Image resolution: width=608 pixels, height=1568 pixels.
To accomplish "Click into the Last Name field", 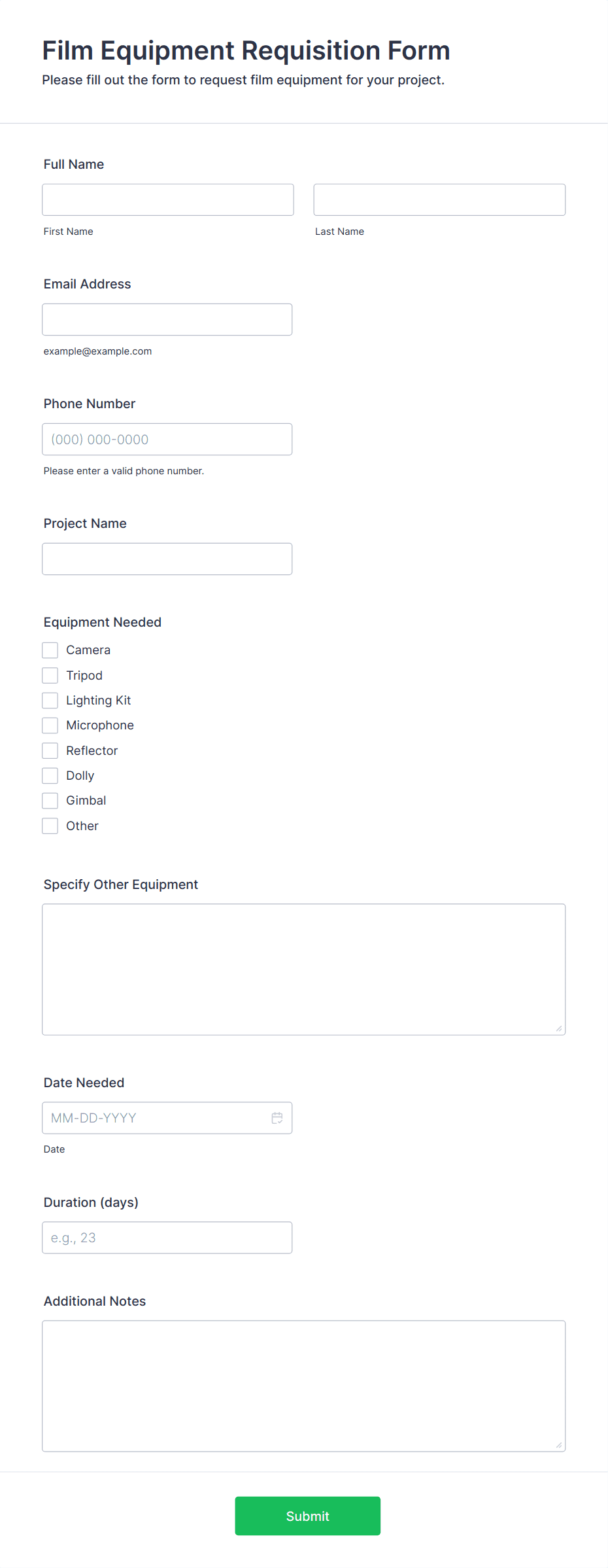I will pos(439,200).
